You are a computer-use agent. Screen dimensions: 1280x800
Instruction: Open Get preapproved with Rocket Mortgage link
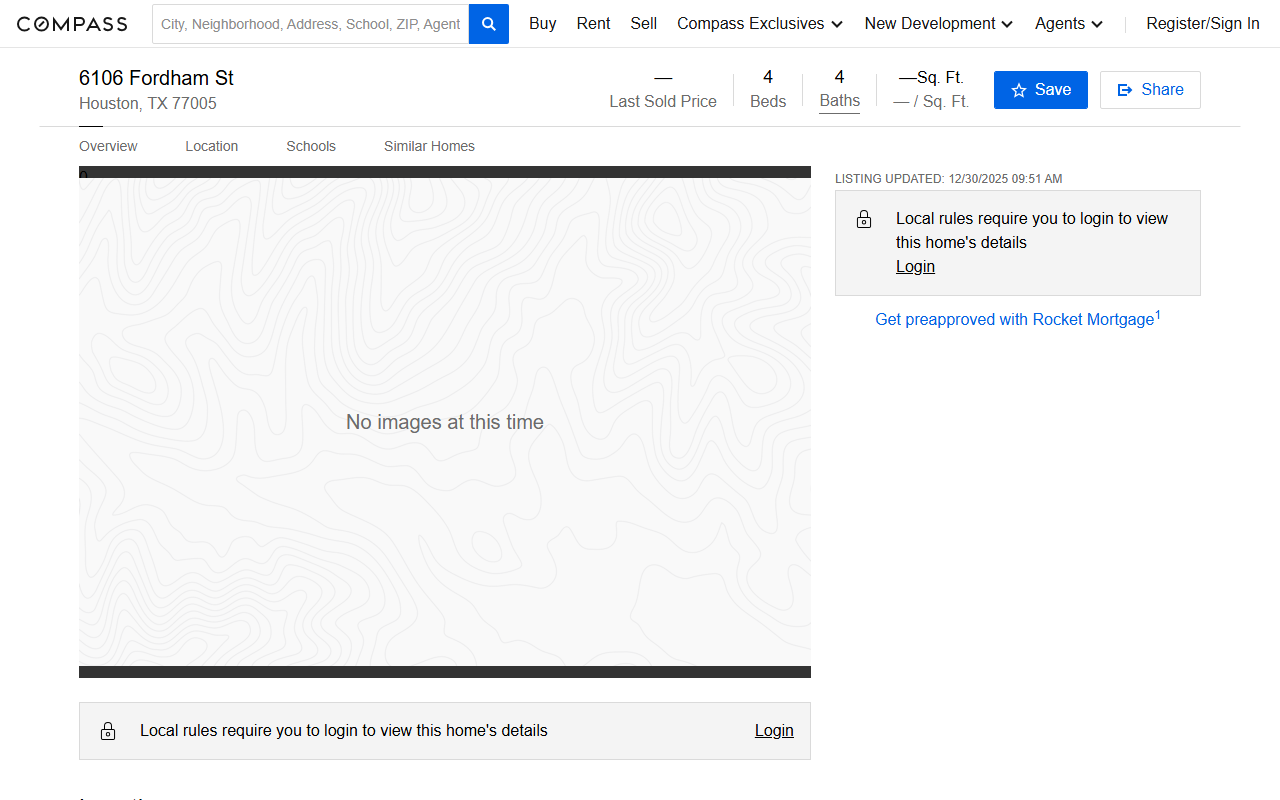[1018, 319]
